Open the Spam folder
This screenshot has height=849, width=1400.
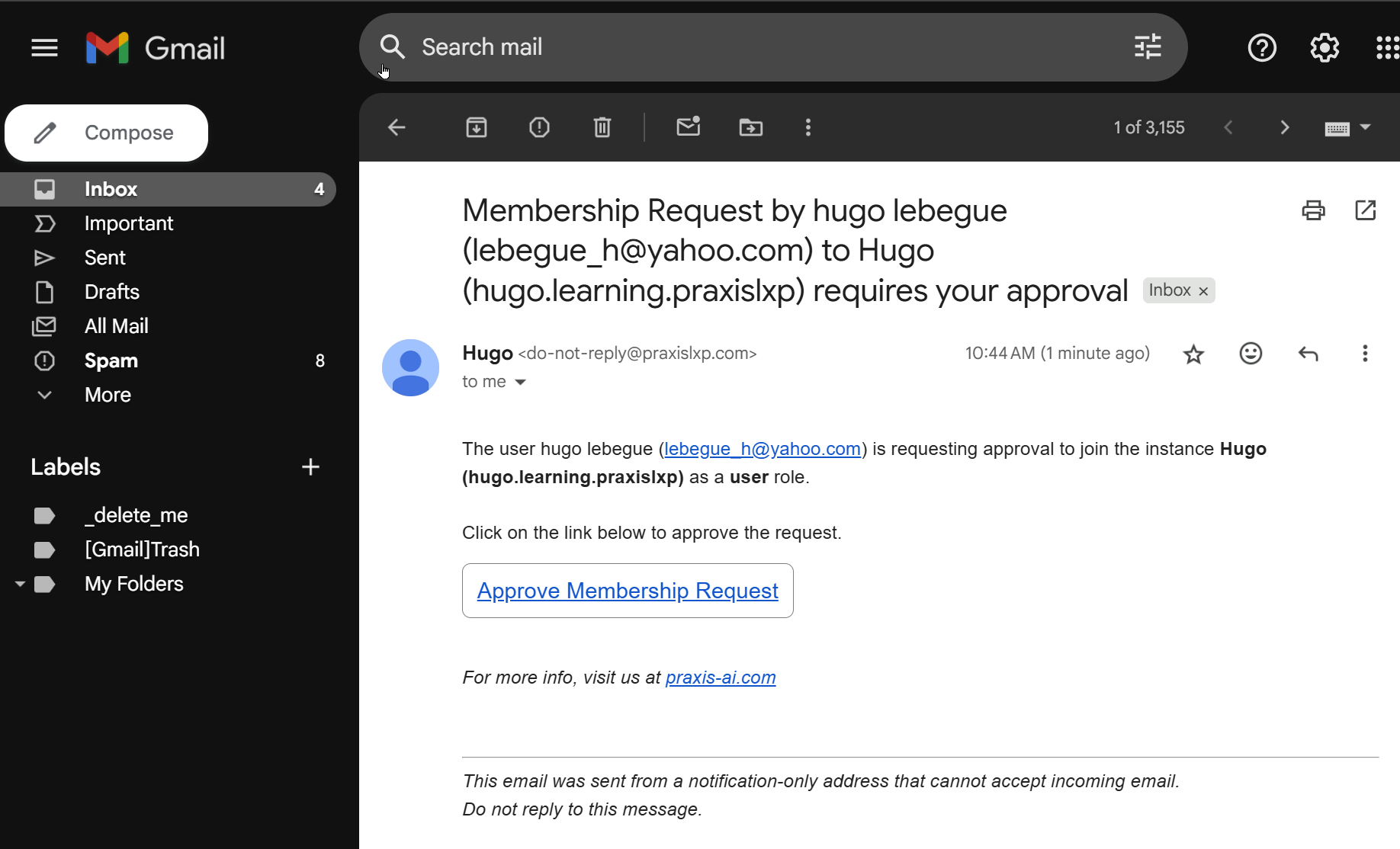[111, 360]
